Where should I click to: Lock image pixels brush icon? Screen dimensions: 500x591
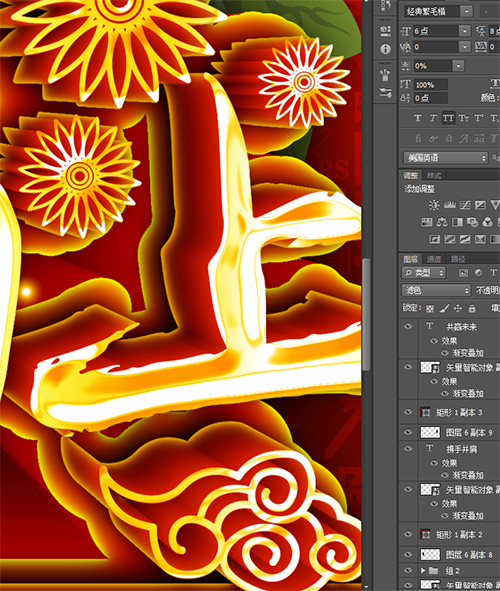[x=444, y=309]
